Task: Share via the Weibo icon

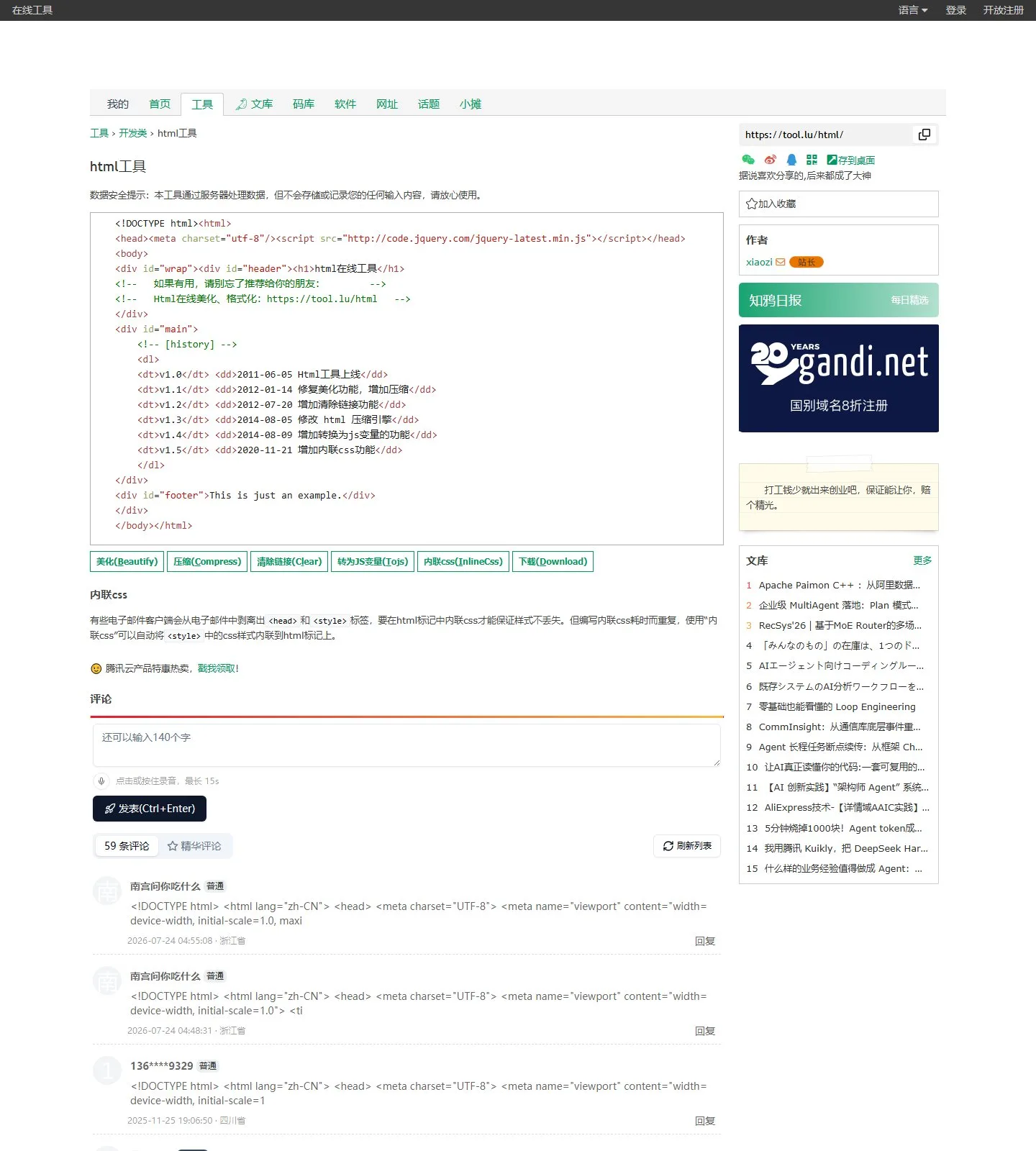Action: (771, 160)
